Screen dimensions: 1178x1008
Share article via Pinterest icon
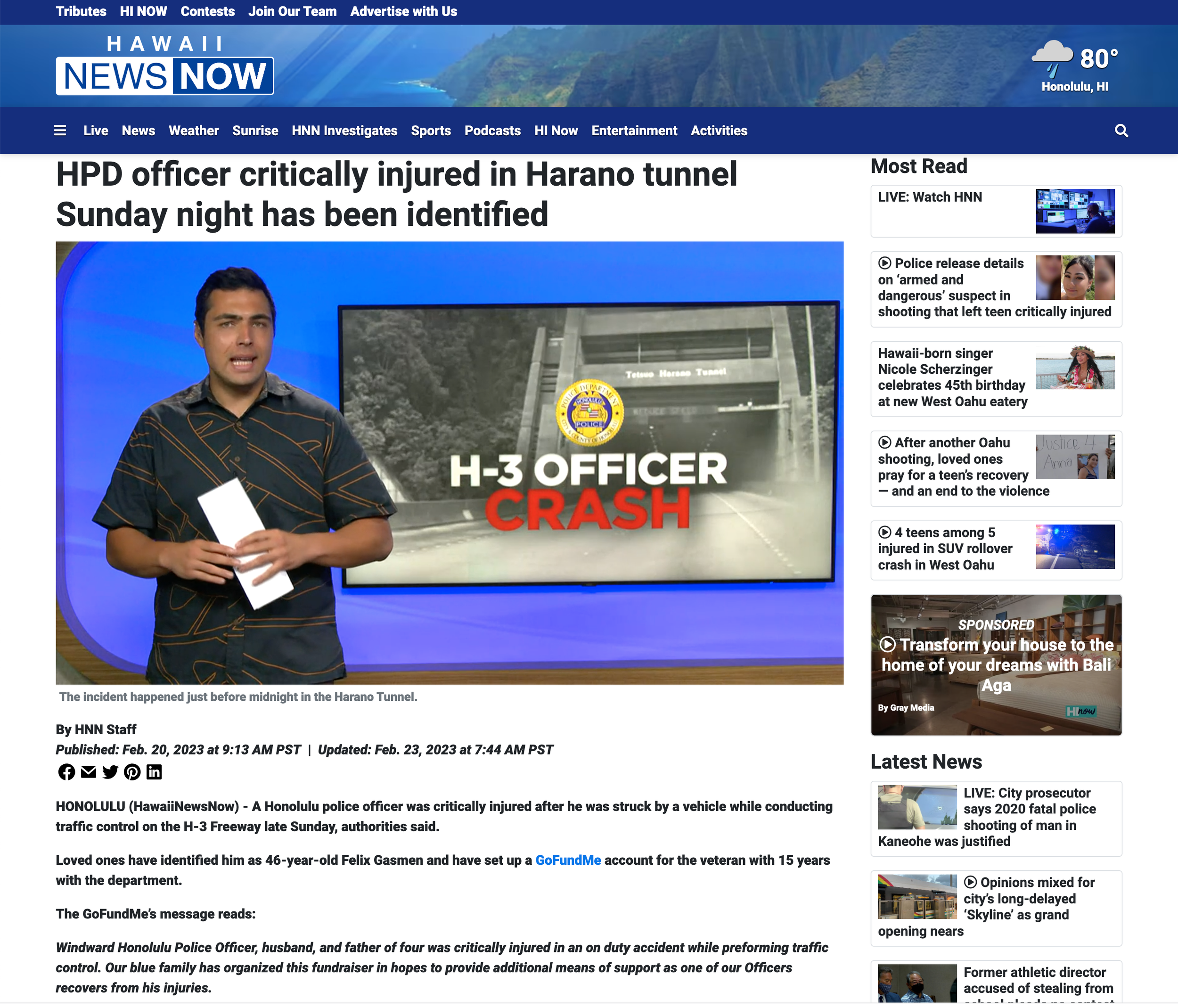[x=132, y=771]
